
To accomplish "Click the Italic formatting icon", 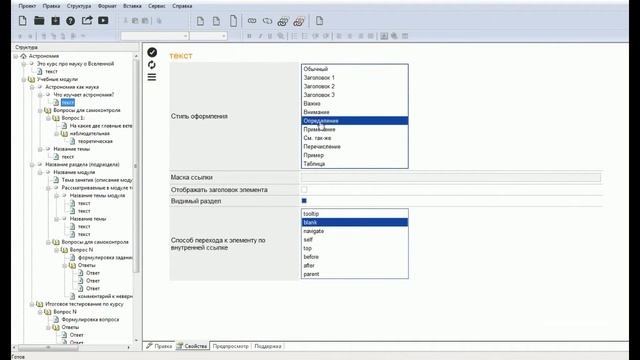I will click(x=260, y=36).
